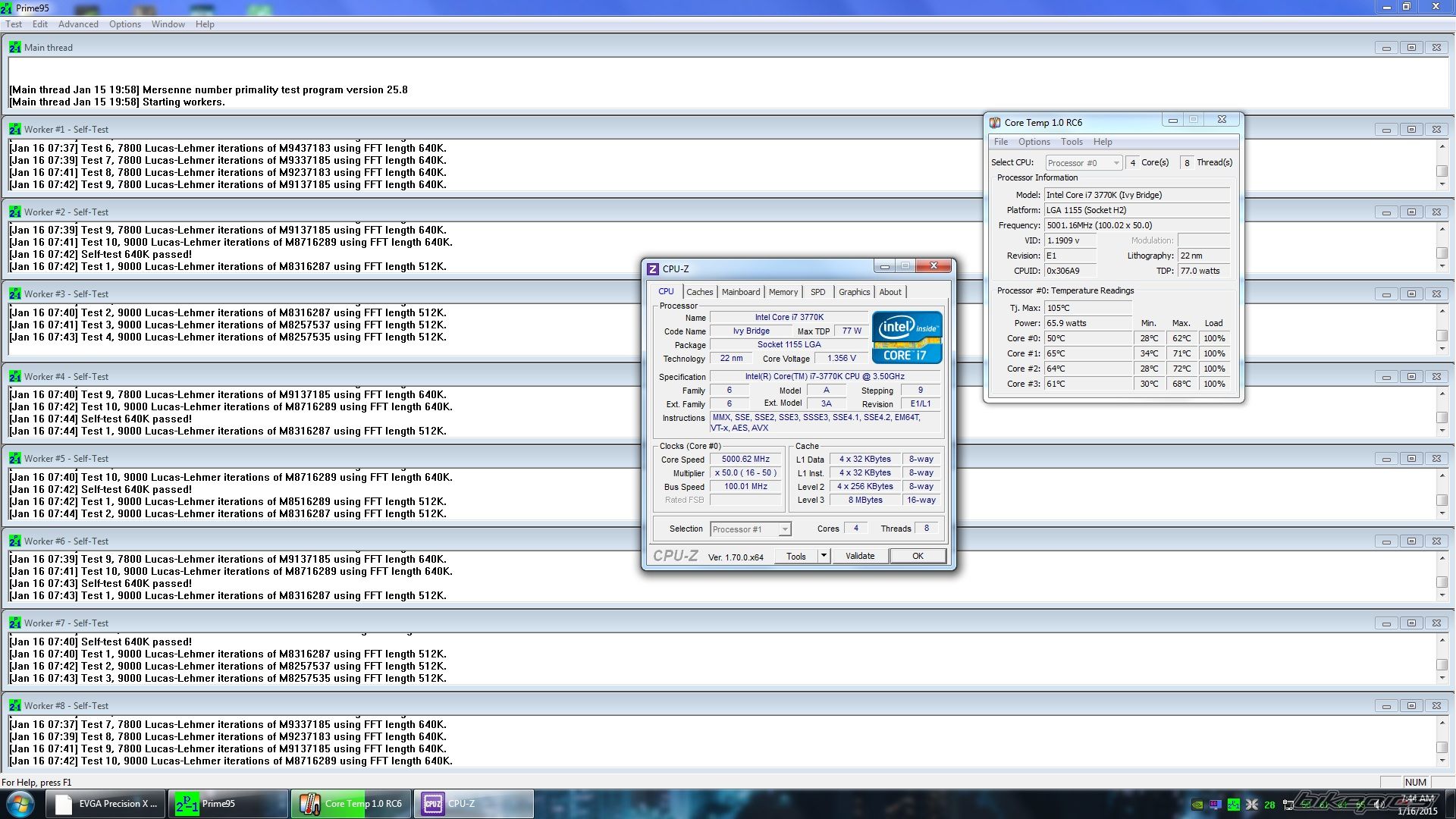Screen dimensions: 1456x819
Task: Click the taskbar clock showing 7:44 AM
Action: pyautogui.click(x=1417, y=805)
